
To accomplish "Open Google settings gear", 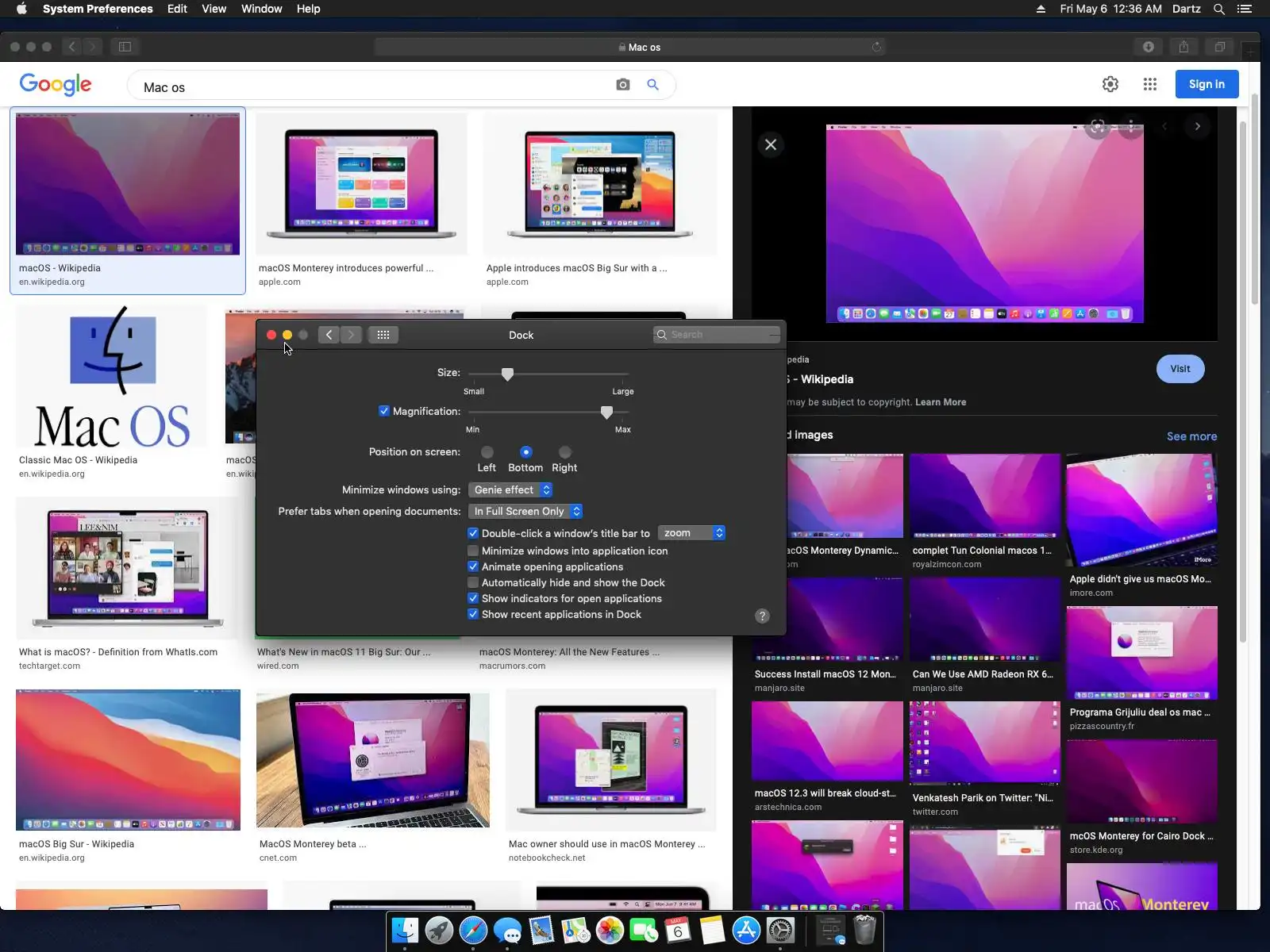I will tap(1110, 84).
